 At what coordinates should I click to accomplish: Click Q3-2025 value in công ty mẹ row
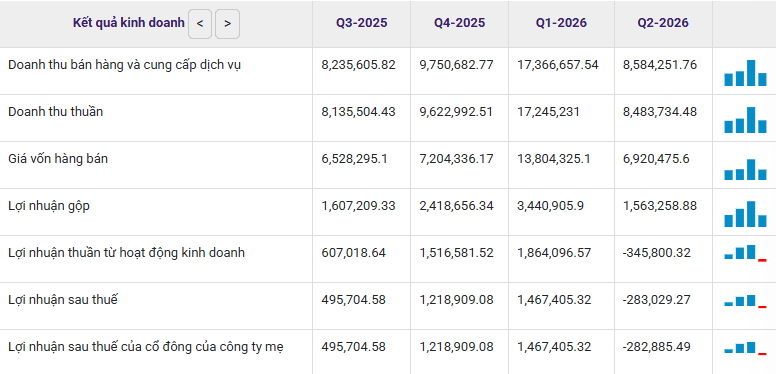(353, 347)
